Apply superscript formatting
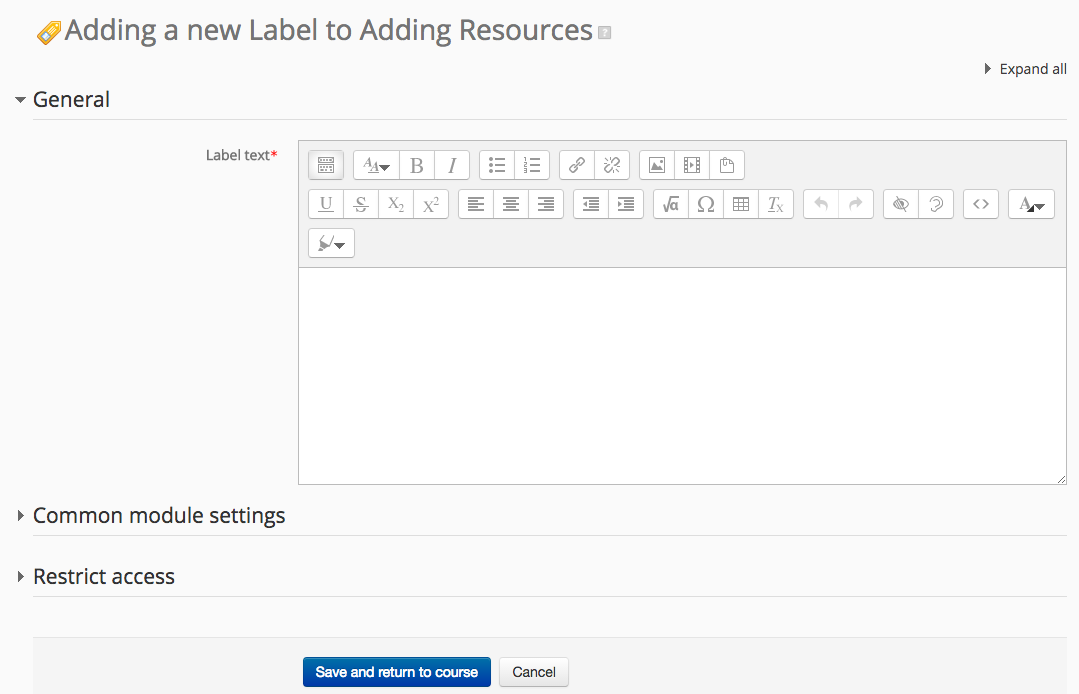 pos(431,204)
